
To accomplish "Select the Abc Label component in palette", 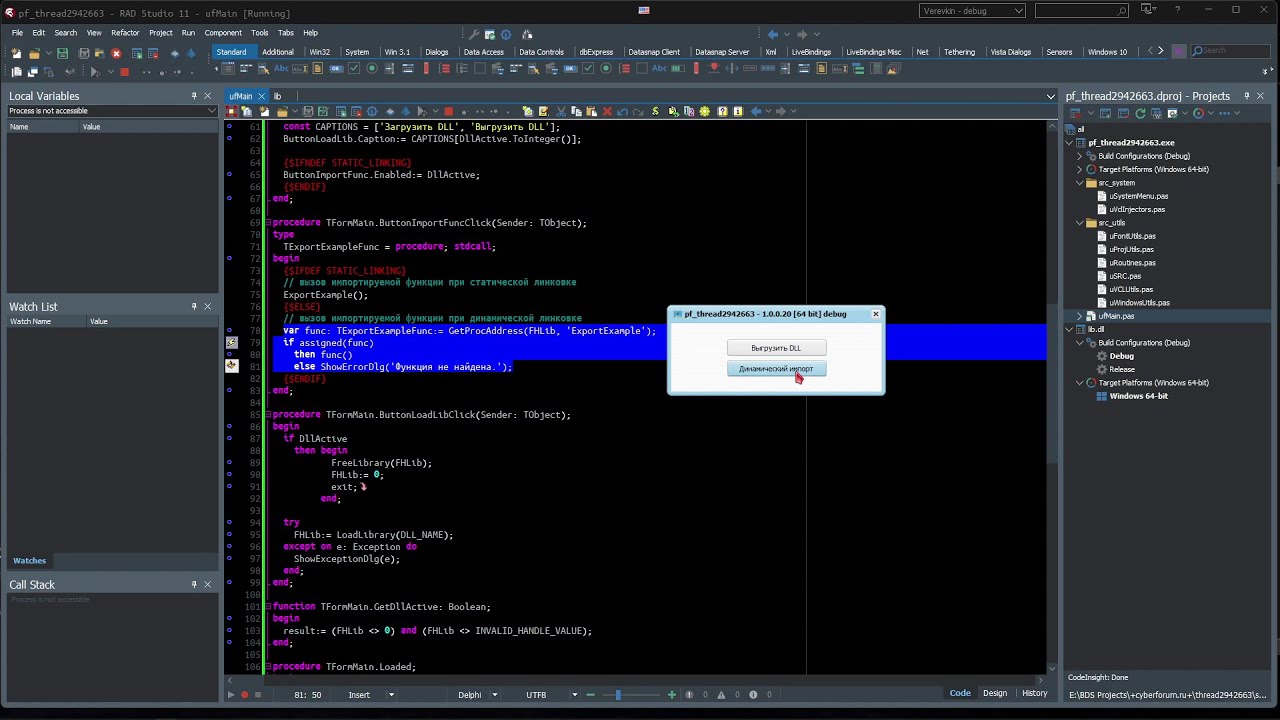I will [x=281, y=68].
